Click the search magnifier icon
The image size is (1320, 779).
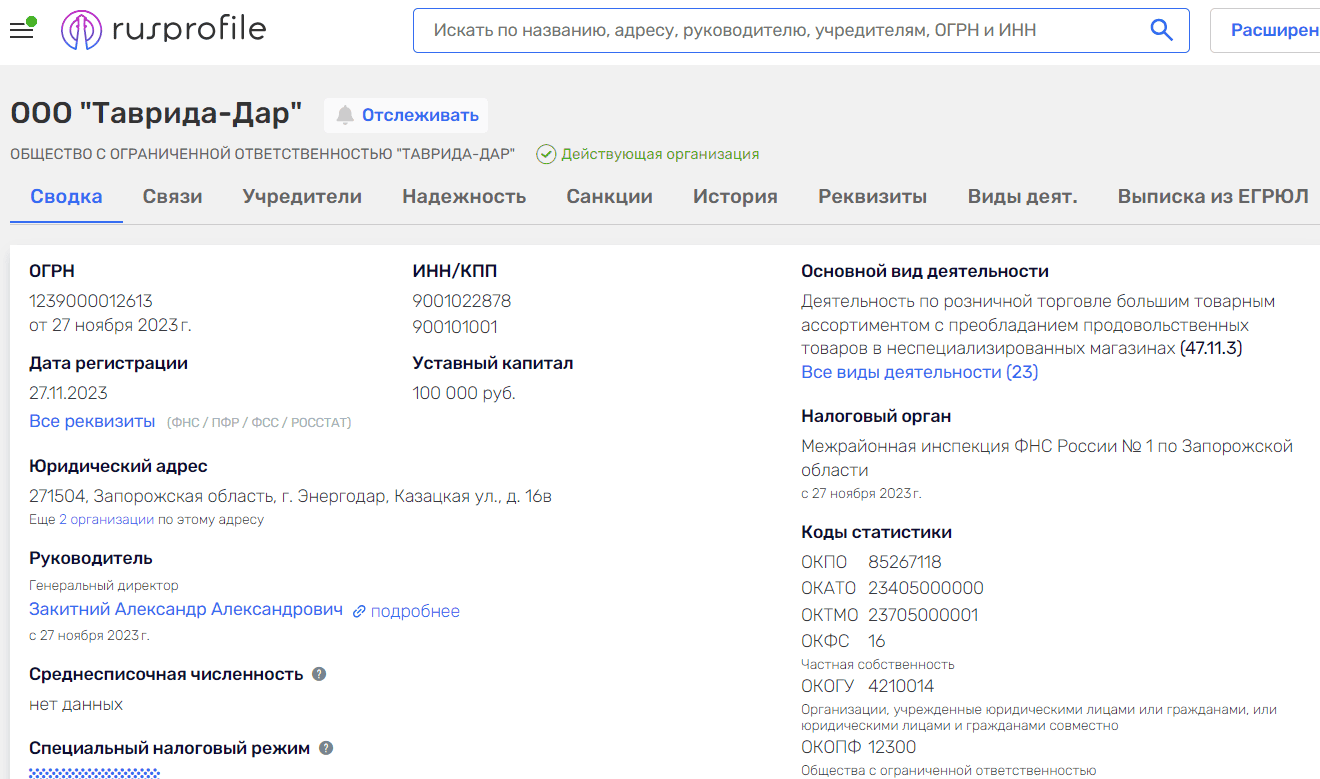1161,30
